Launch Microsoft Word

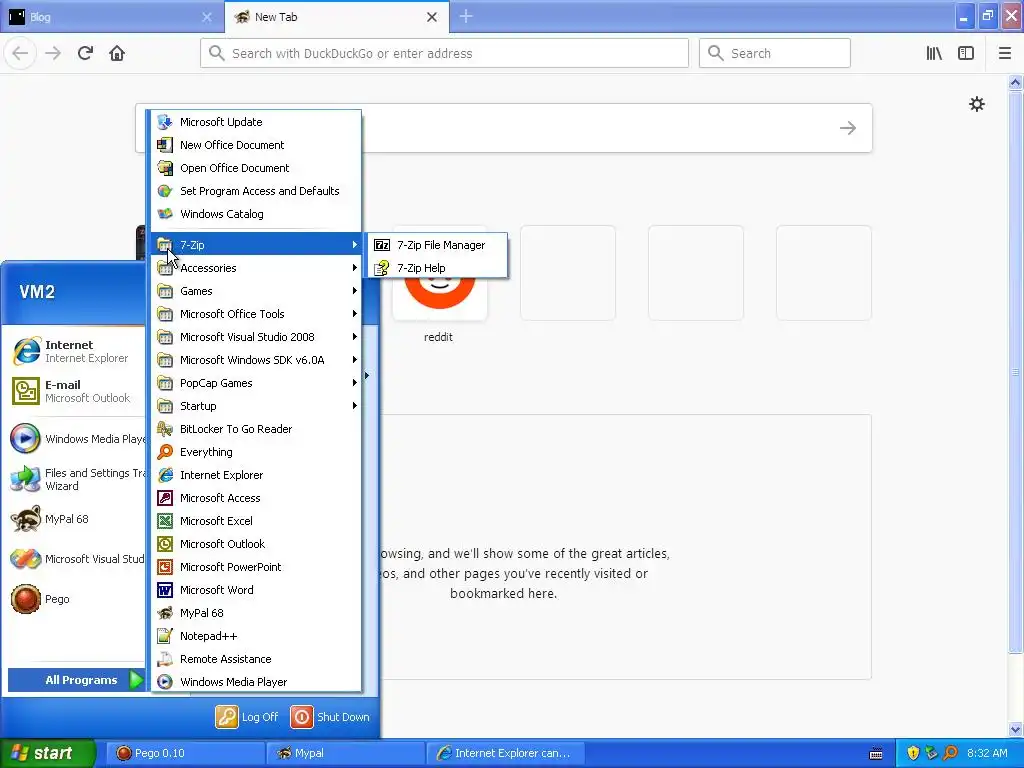click(256, 590)
